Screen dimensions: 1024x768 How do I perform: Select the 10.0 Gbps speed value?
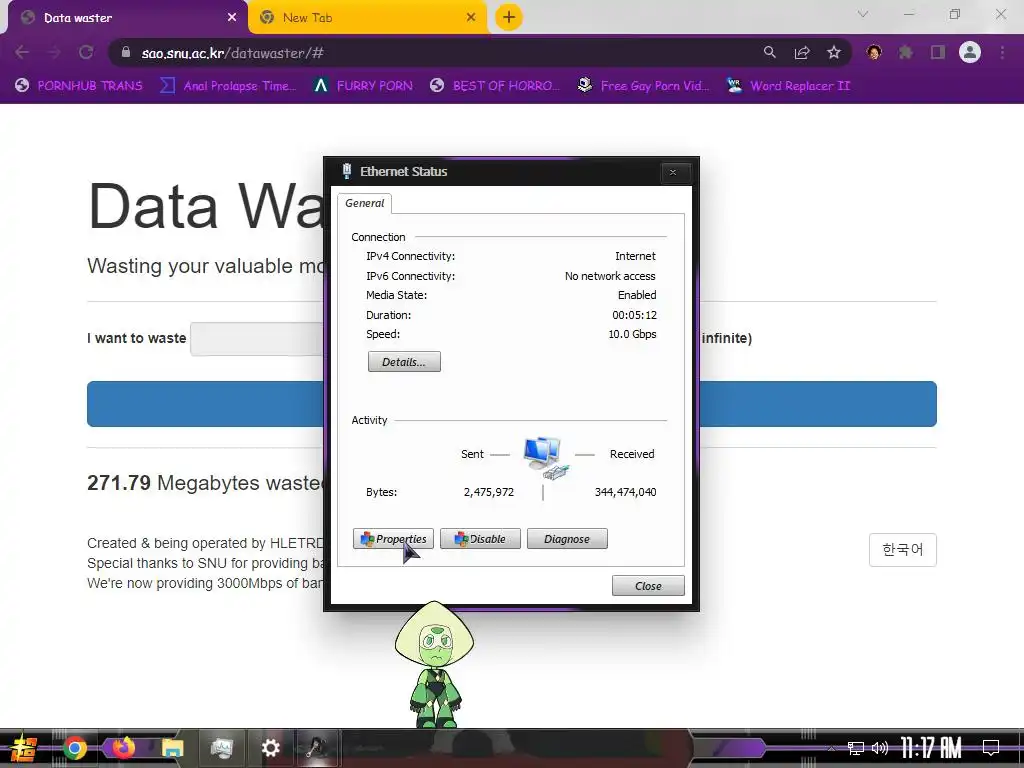click(x=632, y=334)
